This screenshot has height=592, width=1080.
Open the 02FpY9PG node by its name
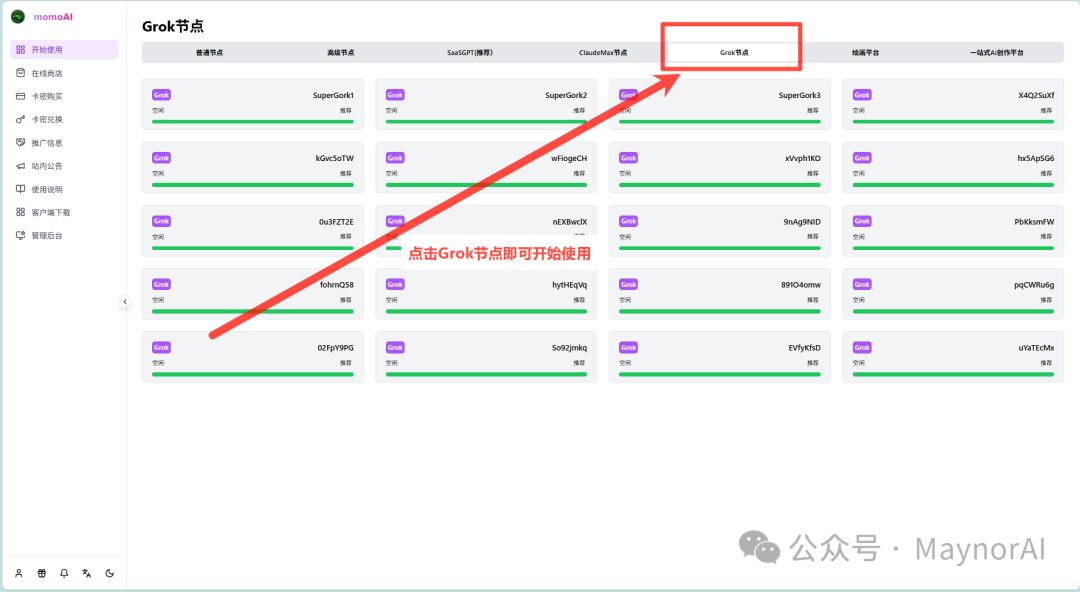[335, 348]
